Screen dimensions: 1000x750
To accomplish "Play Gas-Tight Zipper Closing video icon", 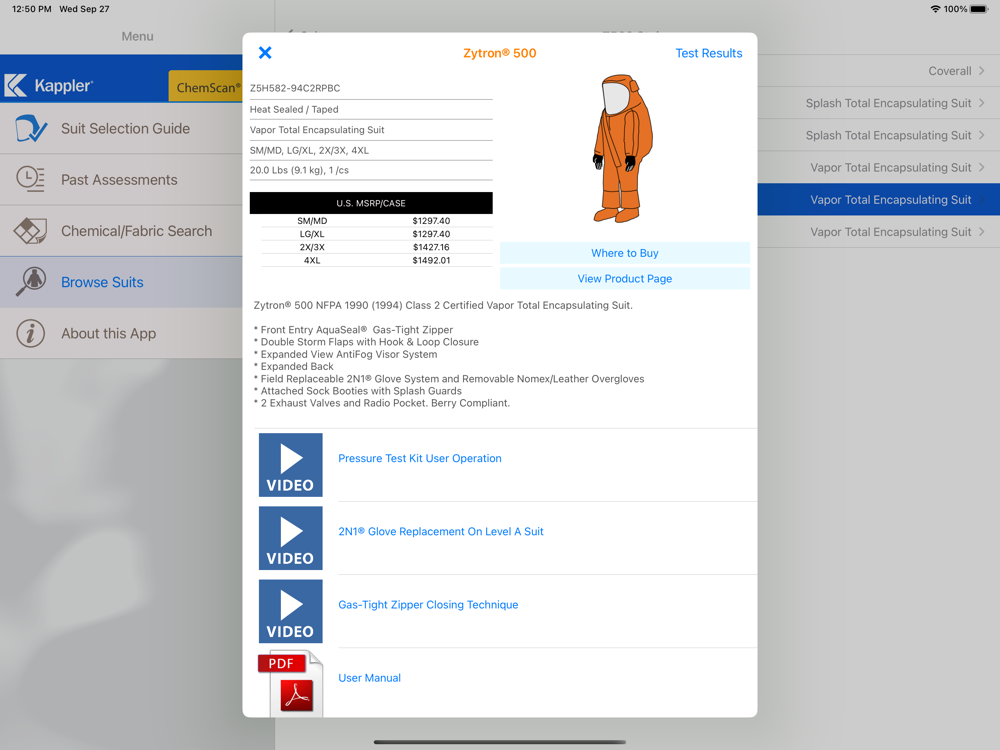I will coord(291,612).
